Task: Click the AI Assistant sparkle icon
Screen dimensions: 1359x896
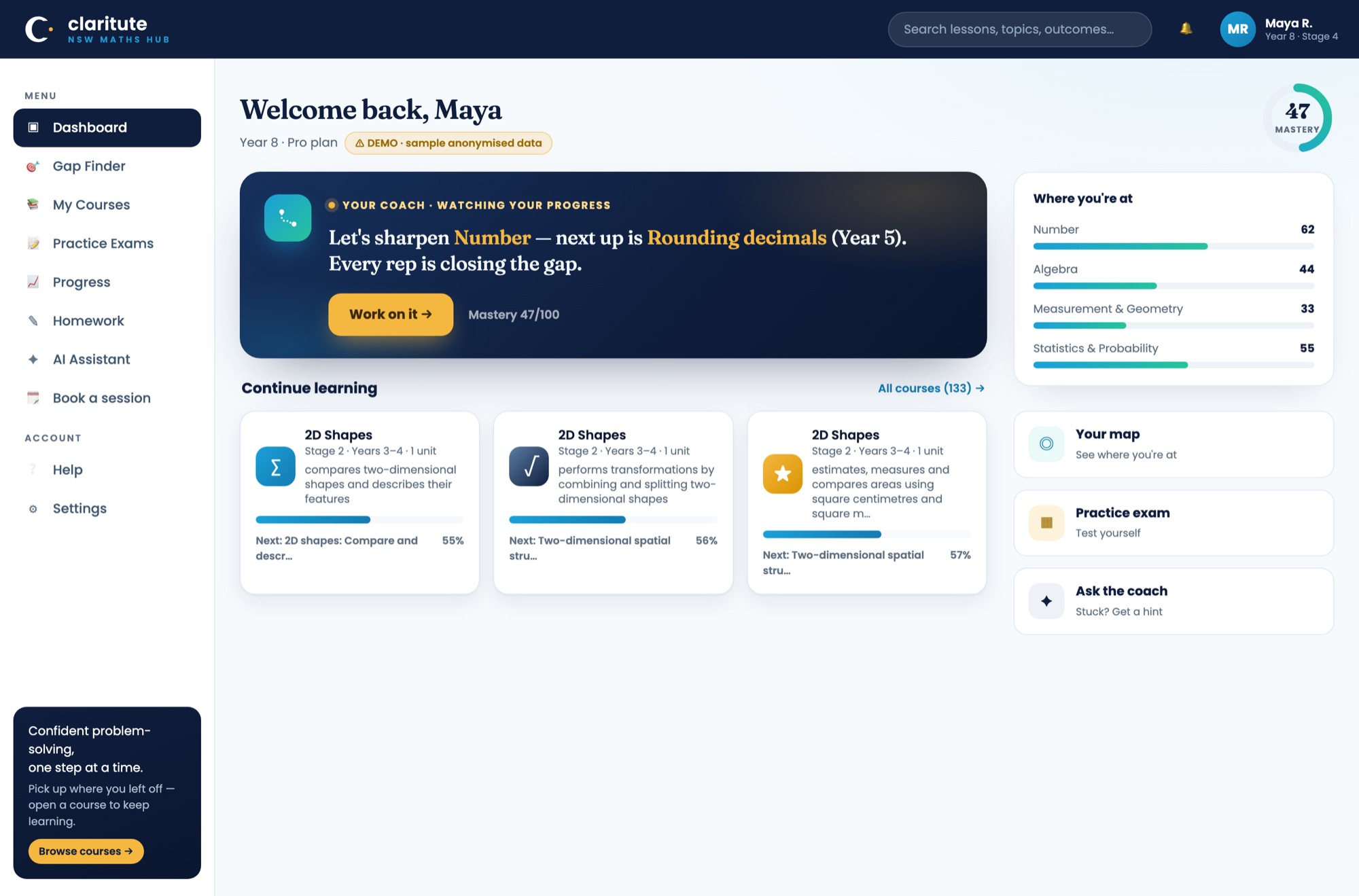Action: click(33, 359)
